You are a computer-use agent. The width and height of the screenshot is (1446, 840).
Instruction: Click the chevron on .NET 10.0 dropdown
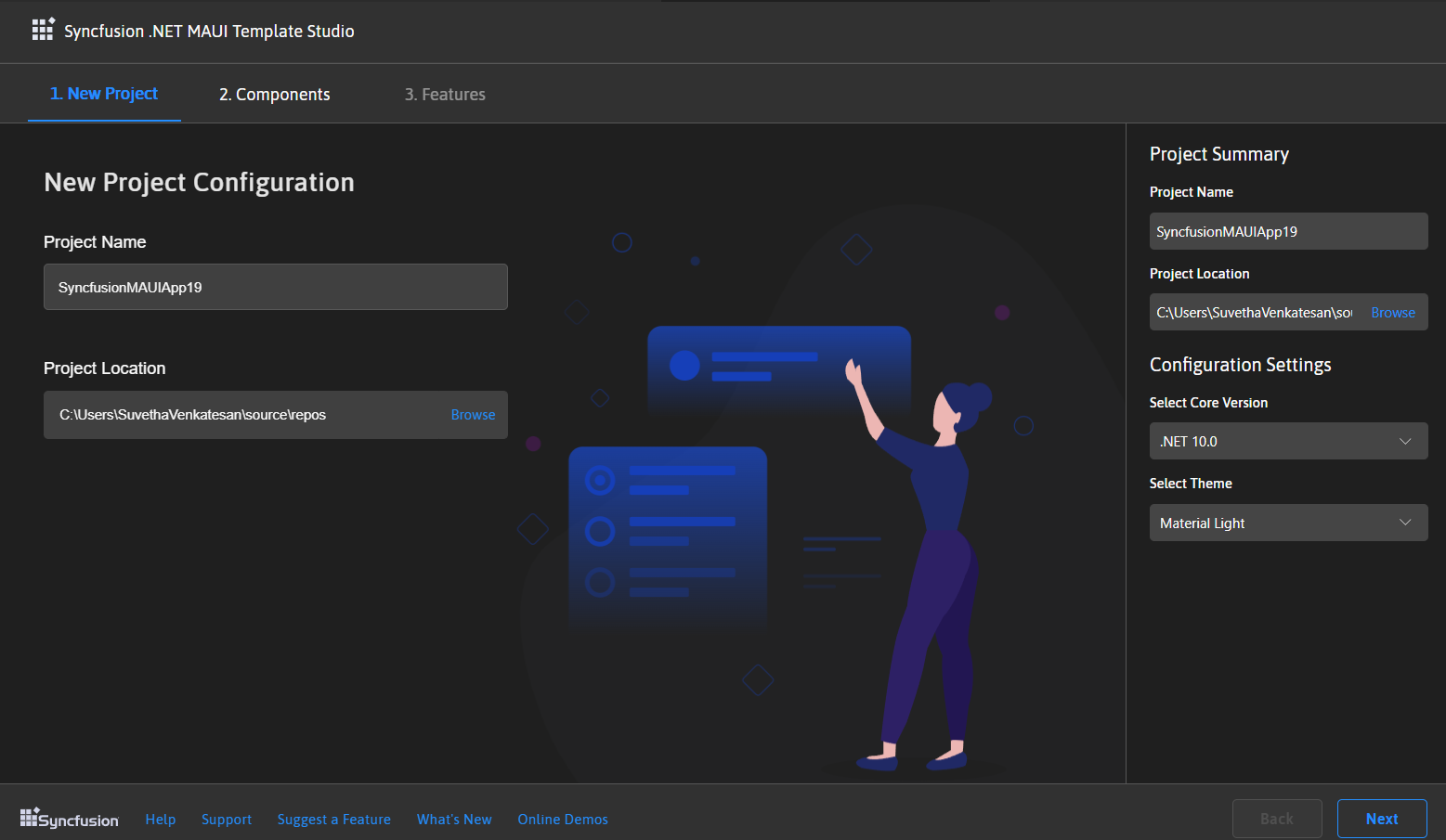coord(1405,441)
